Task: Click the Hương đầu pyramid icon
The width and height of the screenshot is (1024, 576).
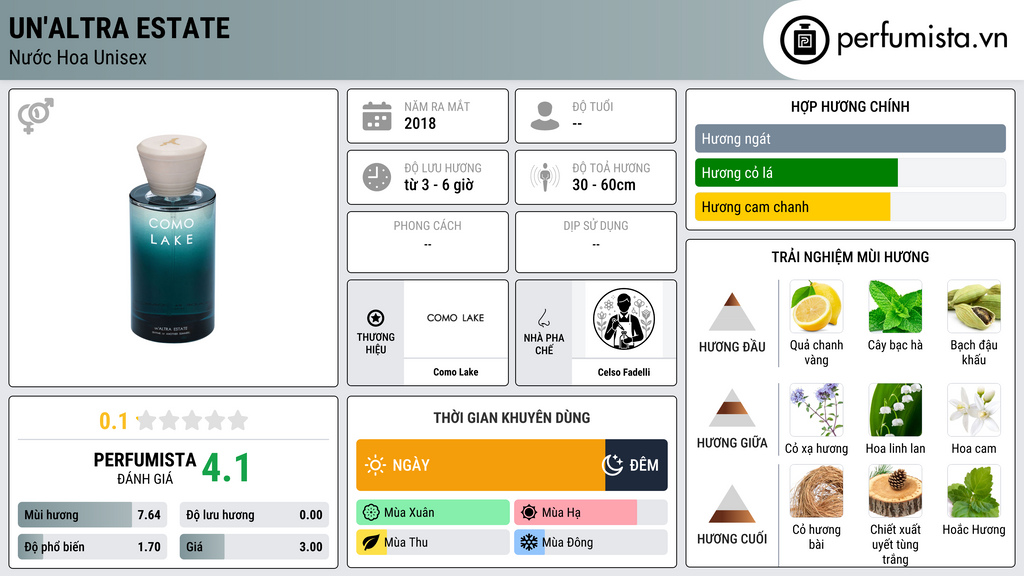Action: pos(732,312)
